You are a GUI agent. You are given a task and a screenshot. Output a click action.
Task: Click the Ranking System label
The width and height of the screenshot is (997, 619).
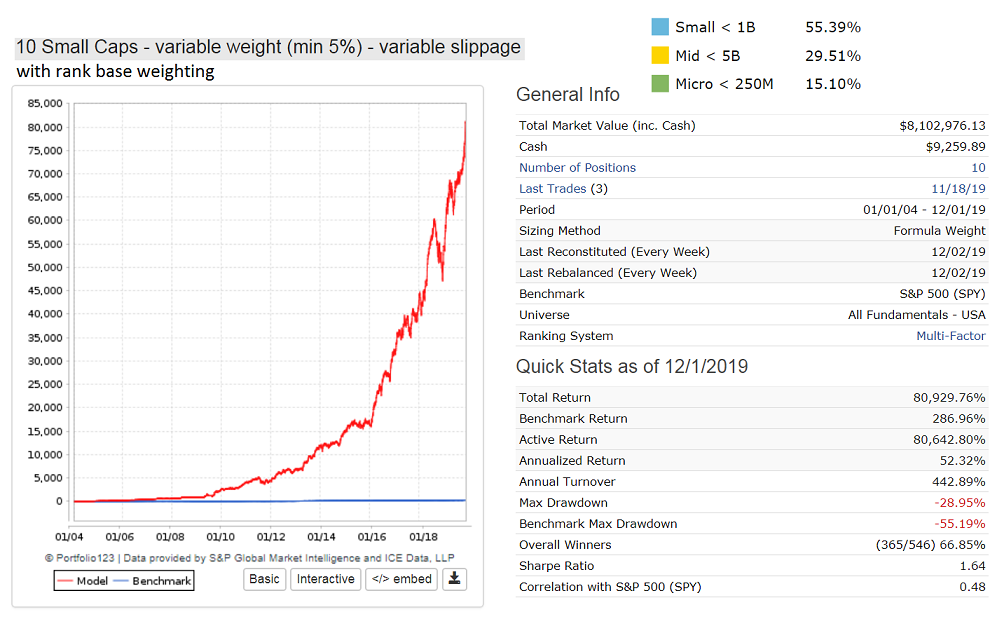coord(566,336)
